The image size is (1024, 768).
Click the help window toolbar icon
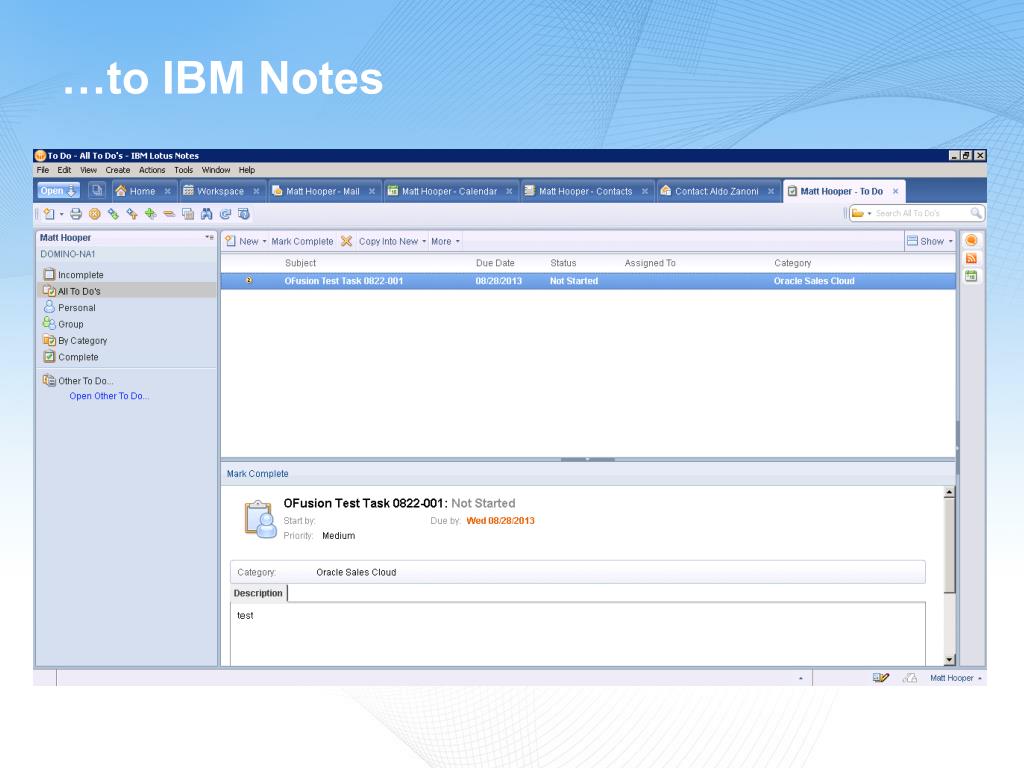244,214
